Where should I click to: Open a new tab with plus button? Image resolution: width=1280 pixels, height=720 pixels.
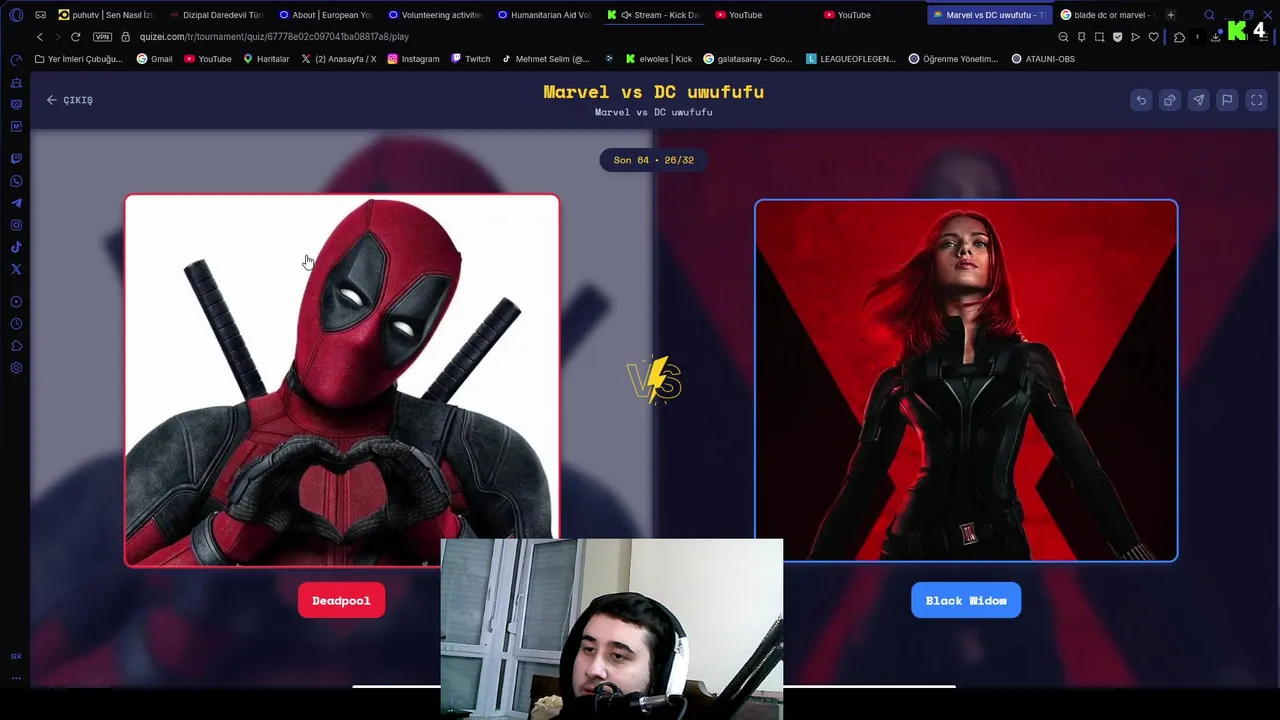(x=1170, y=15)
